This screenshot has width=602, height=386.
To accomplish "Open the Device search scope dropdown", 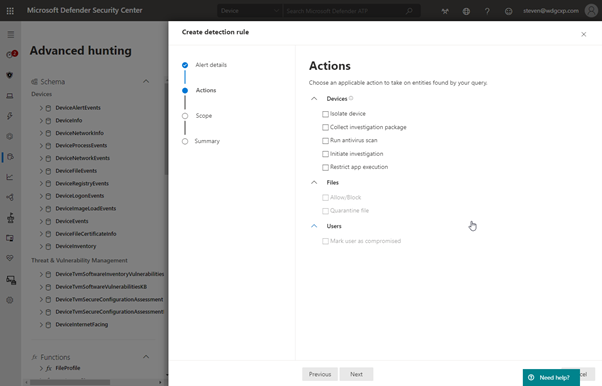I will tap(250, 11).
